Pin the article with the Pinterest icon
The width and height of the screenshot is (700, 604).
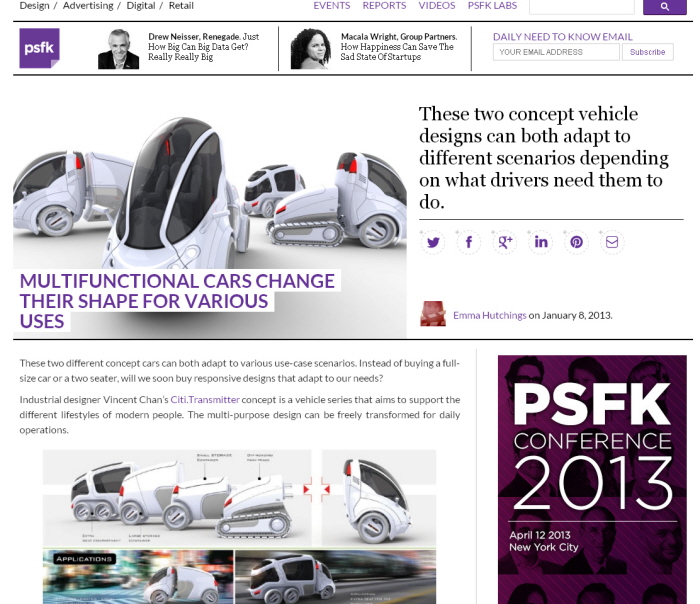[576, 242]
